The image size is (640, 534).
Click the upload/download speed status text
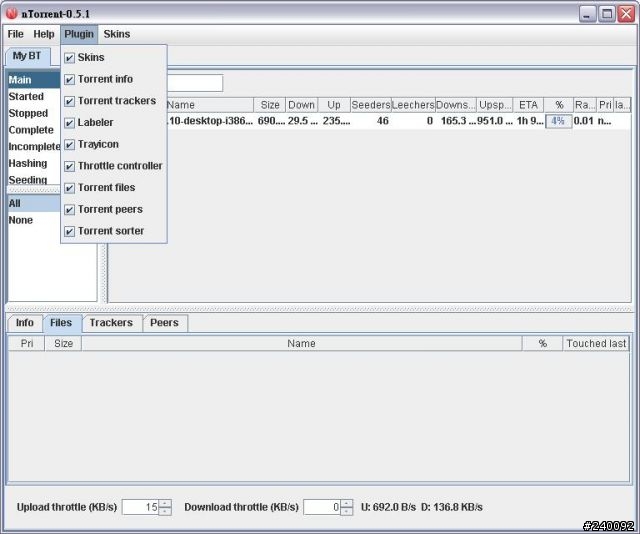422,507
